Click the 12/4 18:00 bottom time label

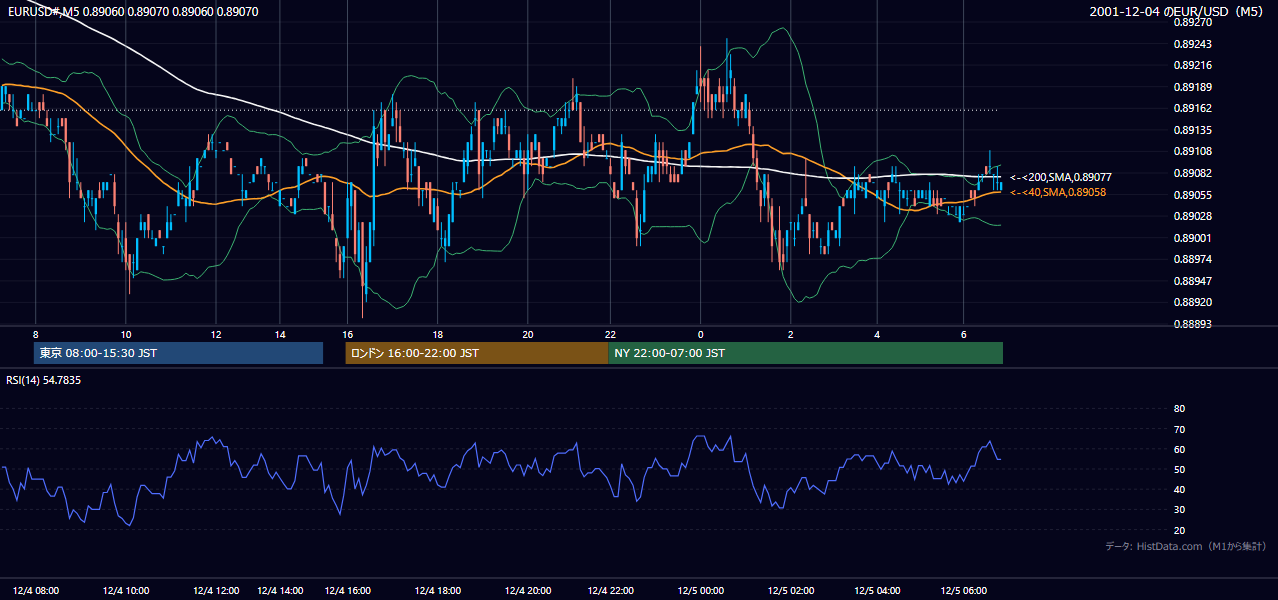tap(437, 590)
